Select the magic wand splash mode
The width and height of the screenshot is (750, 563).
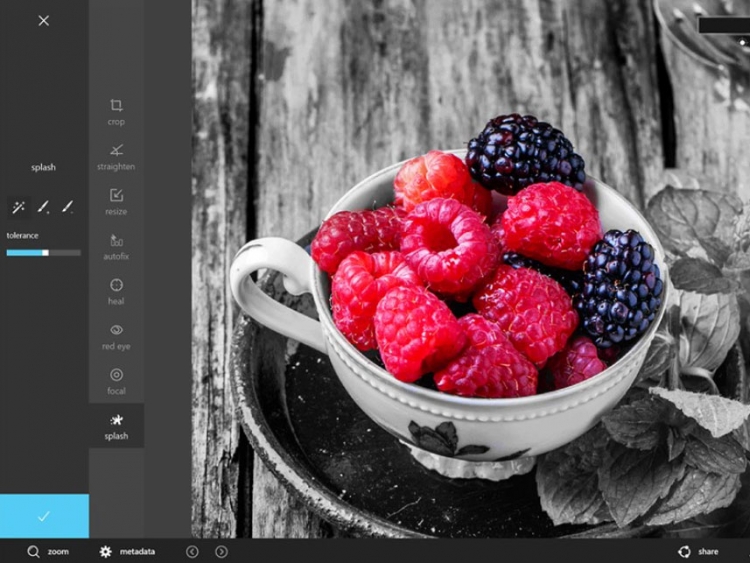[18, 207]
